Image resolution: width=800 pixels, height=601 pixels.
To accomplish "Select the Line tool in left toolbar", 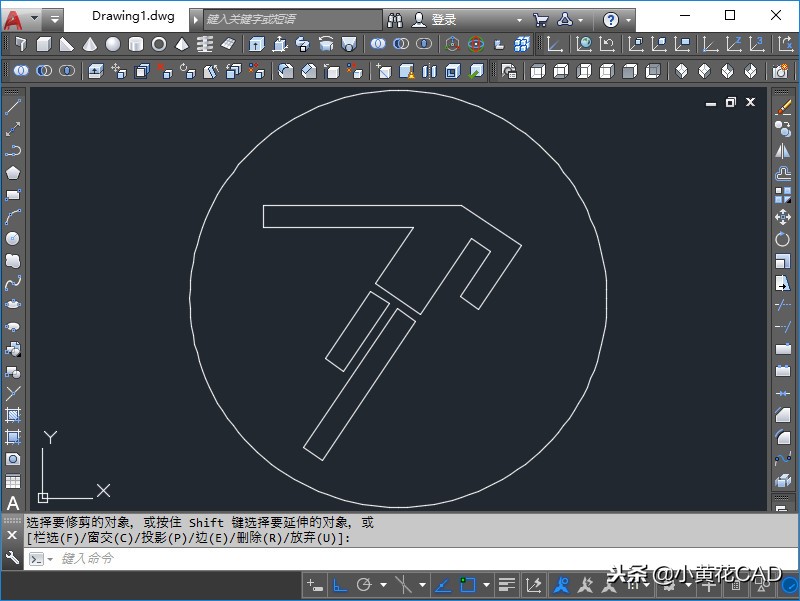I will tap(13, 107).
